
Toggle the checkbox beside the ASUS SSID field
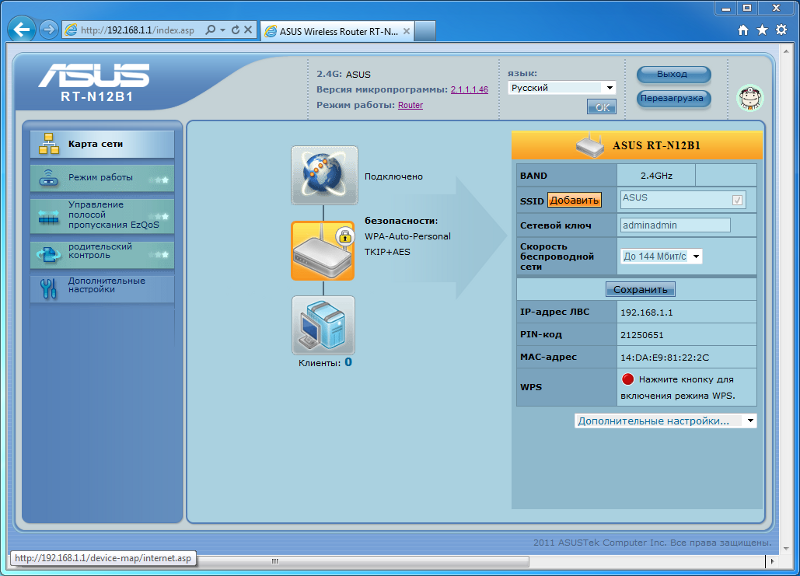point(737,200)
